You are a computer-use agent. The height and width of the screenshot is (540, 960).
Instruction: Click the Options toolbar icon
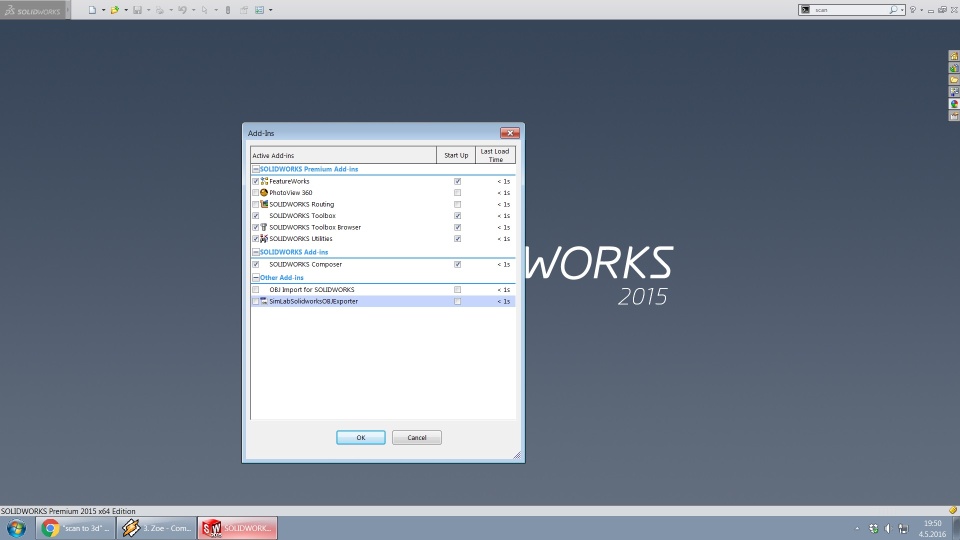pos(260,10)
